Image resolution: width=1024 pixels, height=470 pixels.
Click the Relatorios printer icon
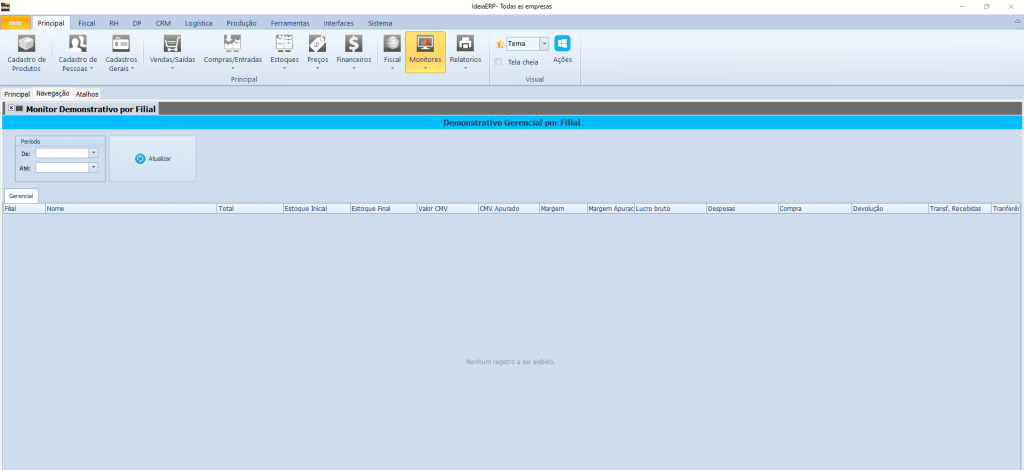(x=465, y=45)
